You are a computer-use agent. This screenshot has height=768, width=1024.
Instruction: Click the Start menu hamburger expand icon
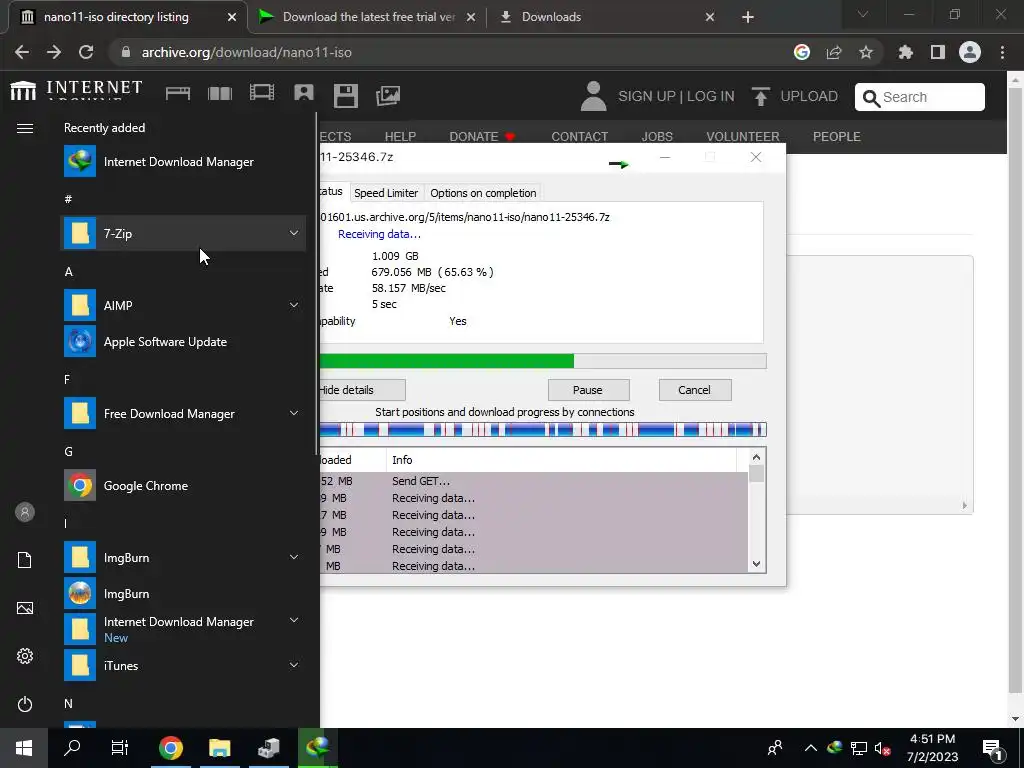coord(25,129)
